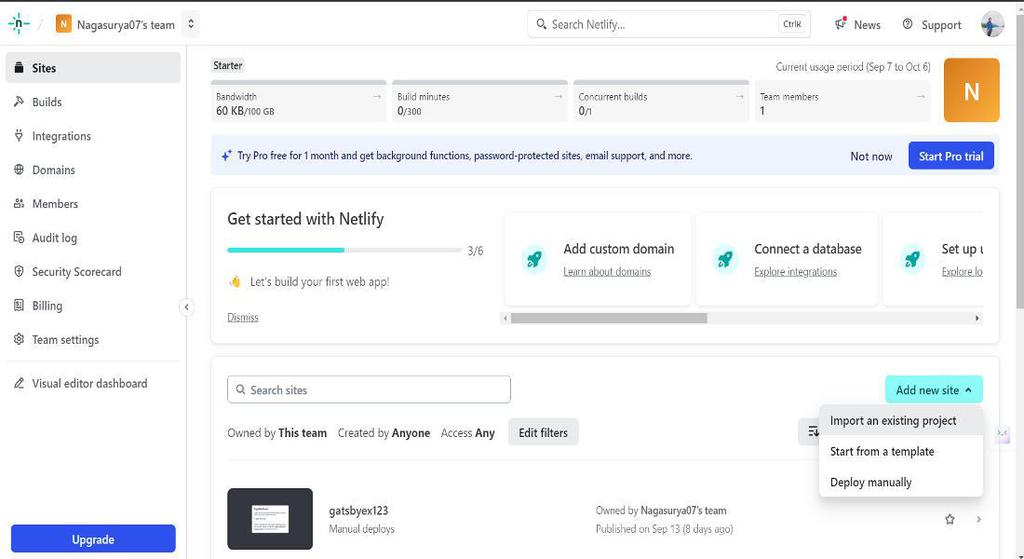Open the Billing sidebar icon
Viewport: 1024px width, 559px height.
point(19,306)
